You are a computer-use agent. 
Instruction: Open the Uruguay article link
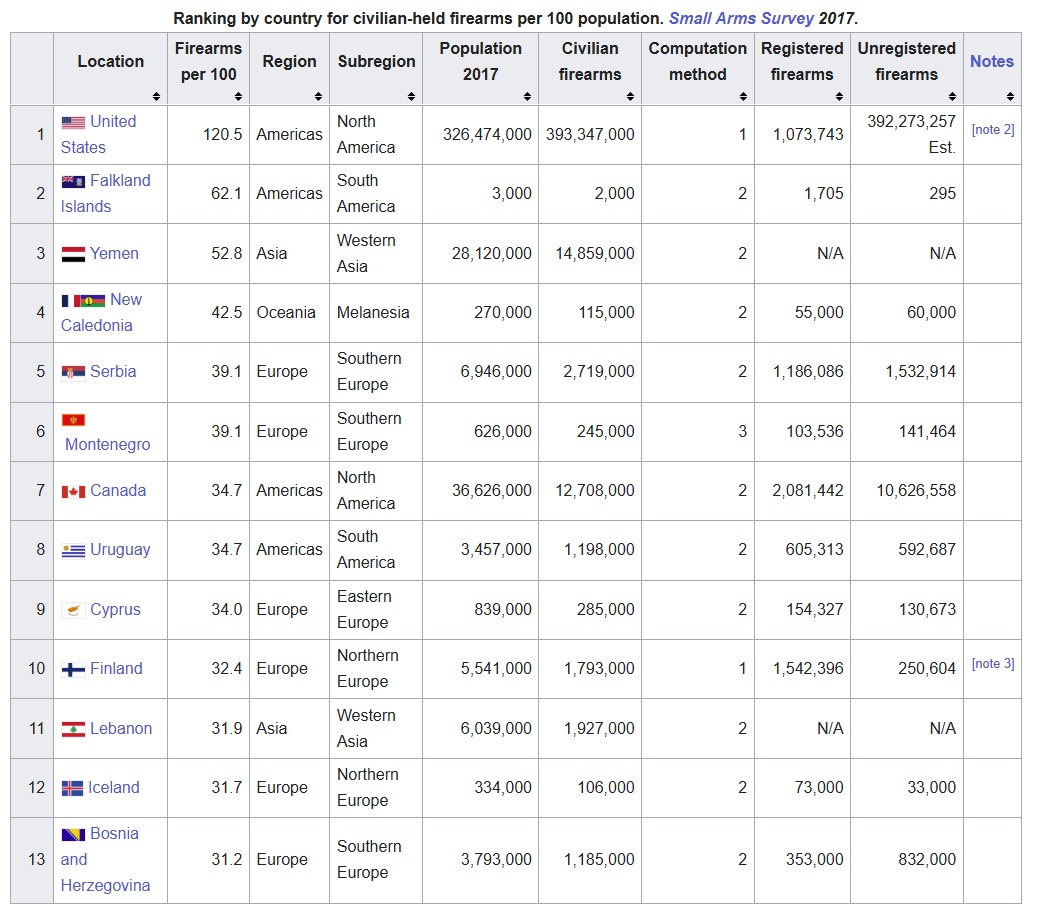(x=120, y=549)
